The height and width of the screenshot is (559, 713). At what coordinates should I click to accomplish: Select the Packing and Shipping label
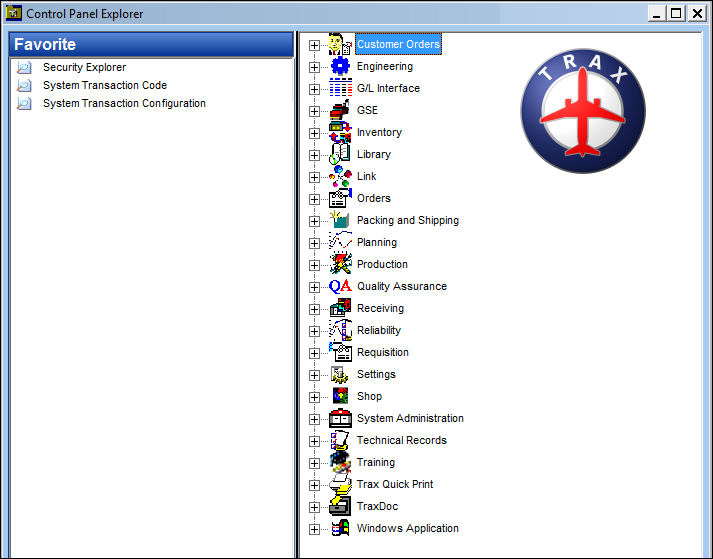[408, 220]
